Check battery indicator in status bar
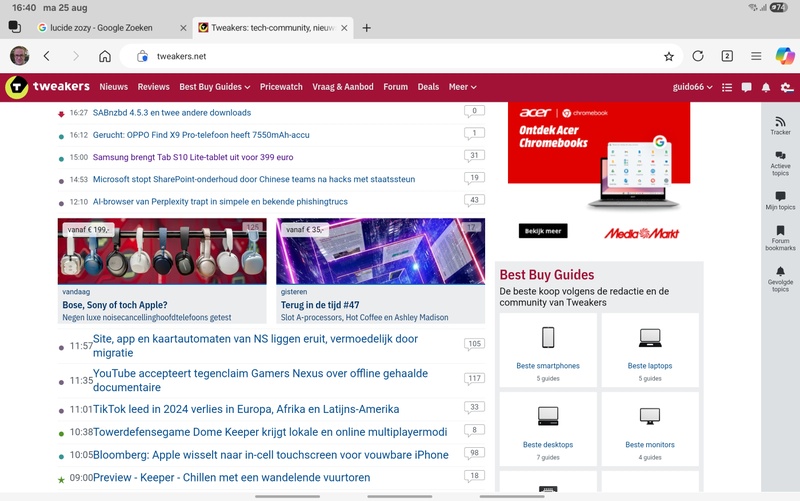 (779, 7)
